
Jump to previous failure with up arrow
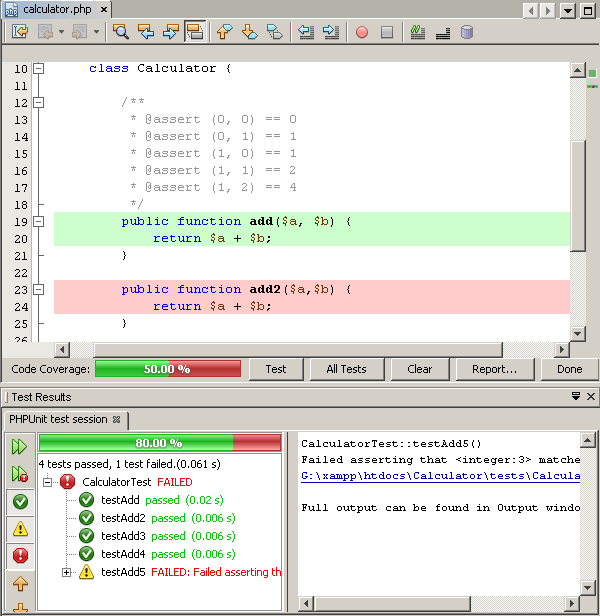click(19, 582)
